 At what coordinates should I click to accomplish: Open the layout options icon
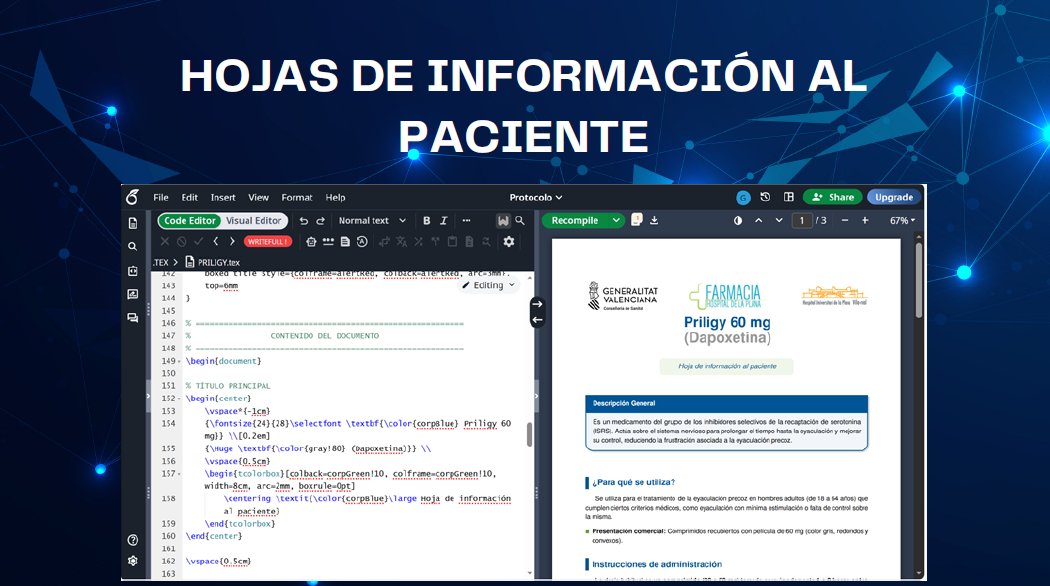789,197
